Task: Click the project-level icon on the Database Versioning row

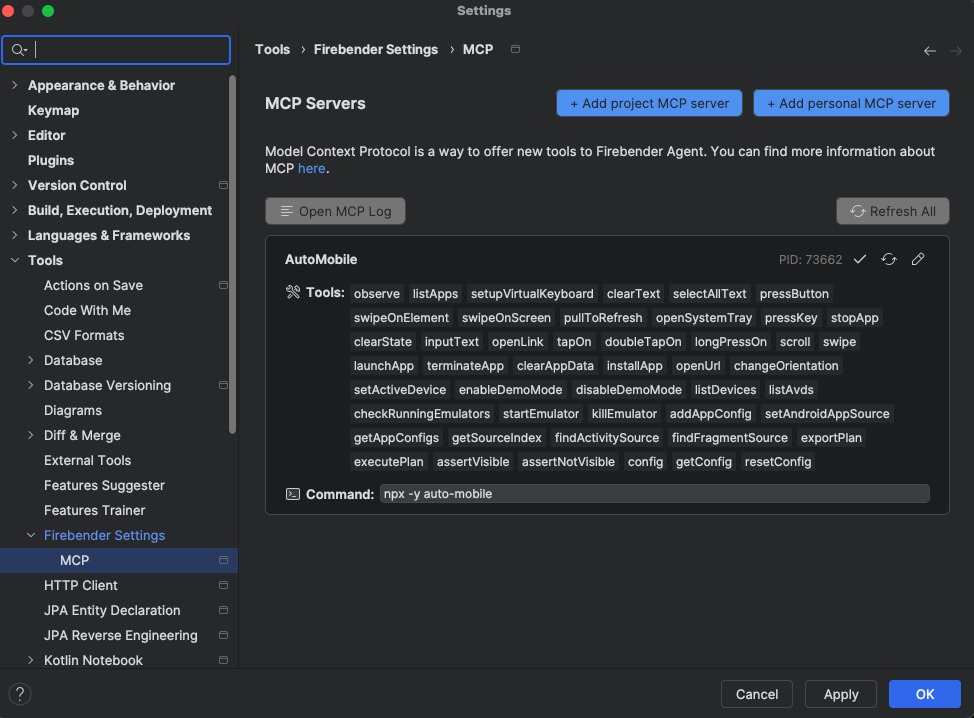Action: pos(223,385)
